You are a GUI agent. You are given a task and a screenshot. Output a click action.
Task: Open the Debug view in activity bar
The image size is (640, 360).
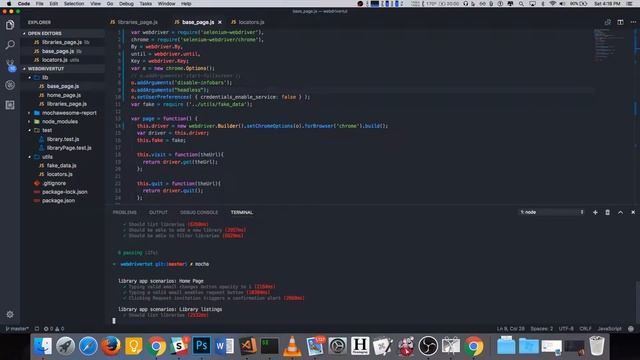coord(10,85)
